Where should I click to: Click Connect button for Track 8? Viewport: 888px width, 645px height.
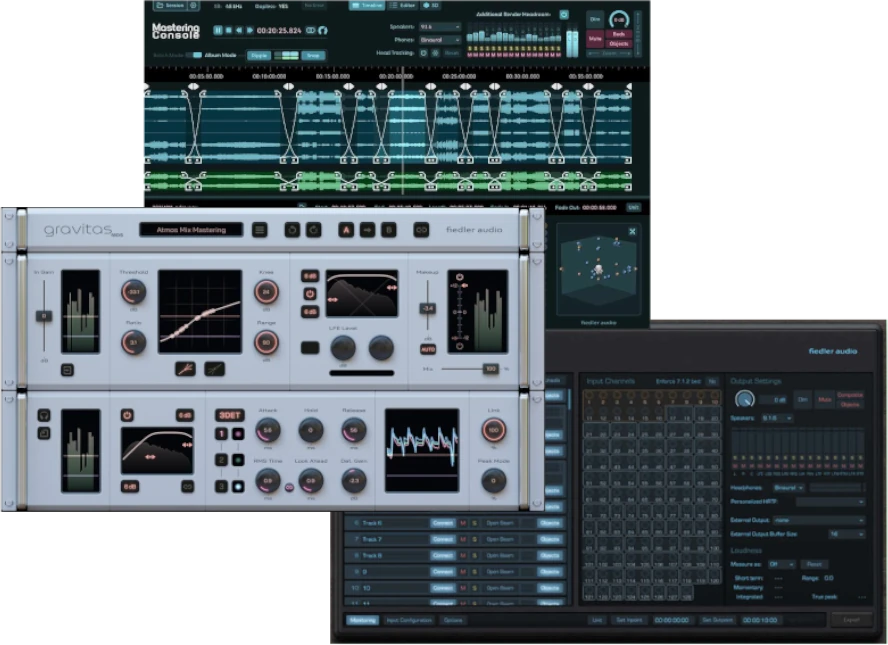[x=442, y=556]
